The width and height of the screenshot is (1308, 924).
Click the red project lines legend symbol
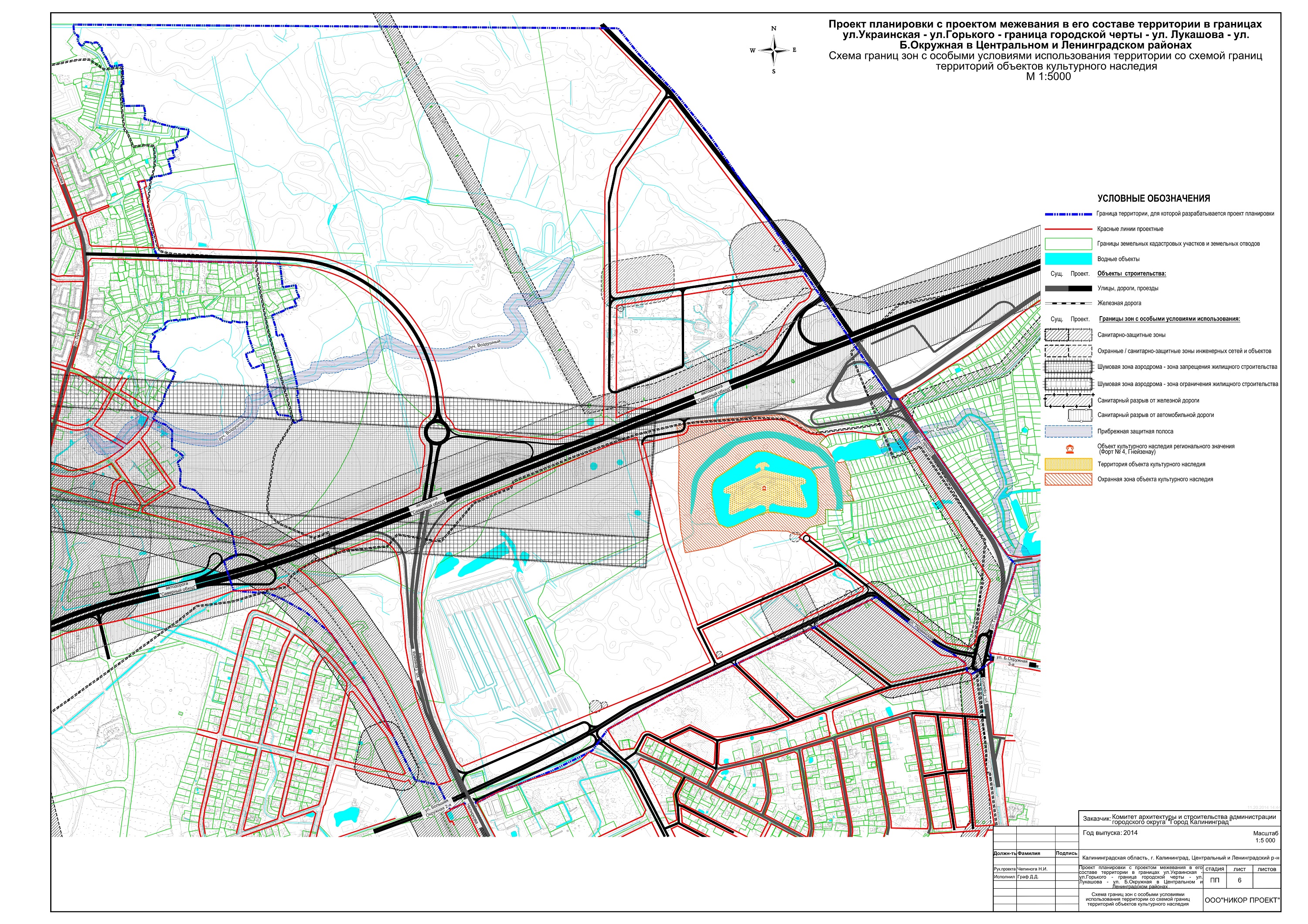point(1068,229)
